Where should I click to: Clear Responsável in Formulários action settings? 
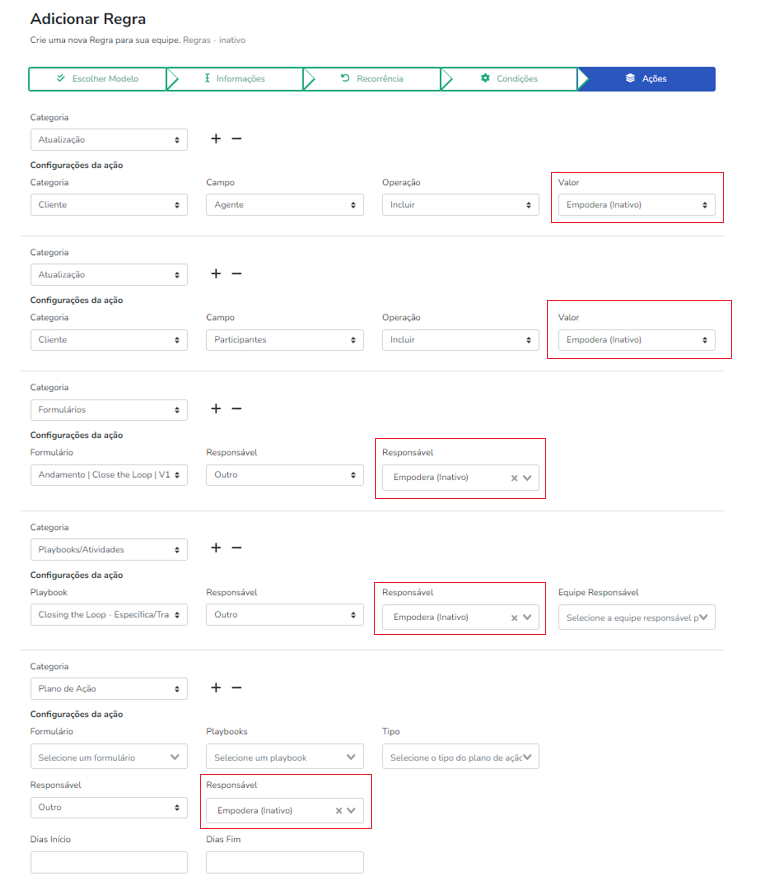[x=514, y=478]
